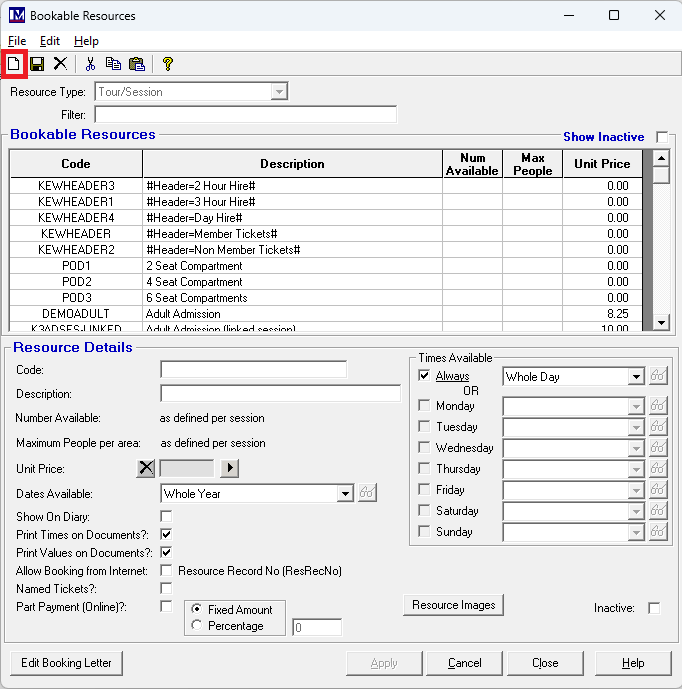This screenshot has height=691, width=682.
Task: Select the Fixed Amount radio button
Action: (196, 609)
